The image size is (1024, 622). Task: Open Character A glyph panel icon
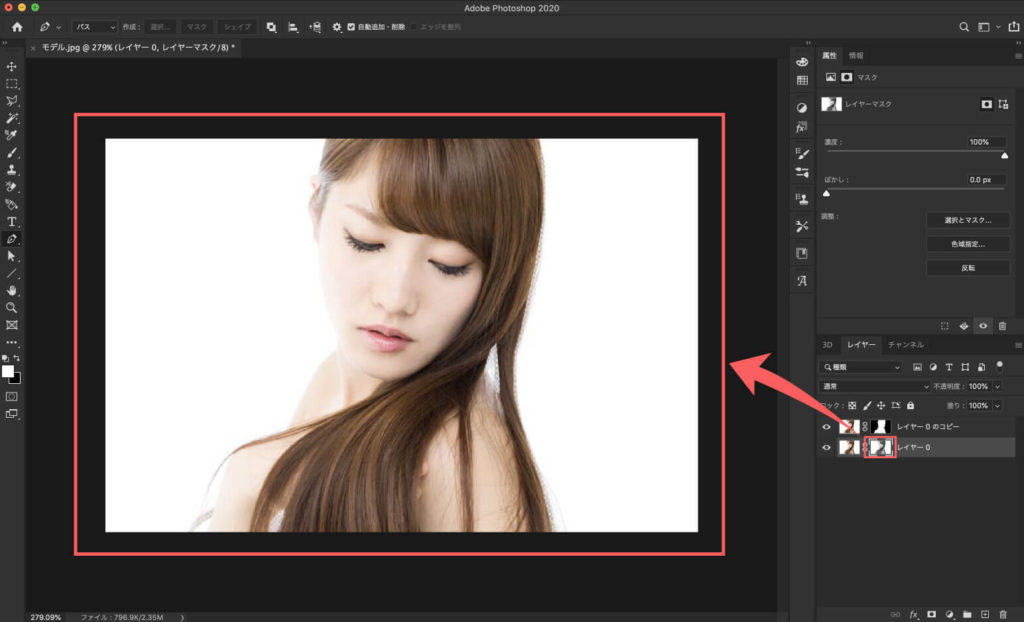tap(802, 280)
